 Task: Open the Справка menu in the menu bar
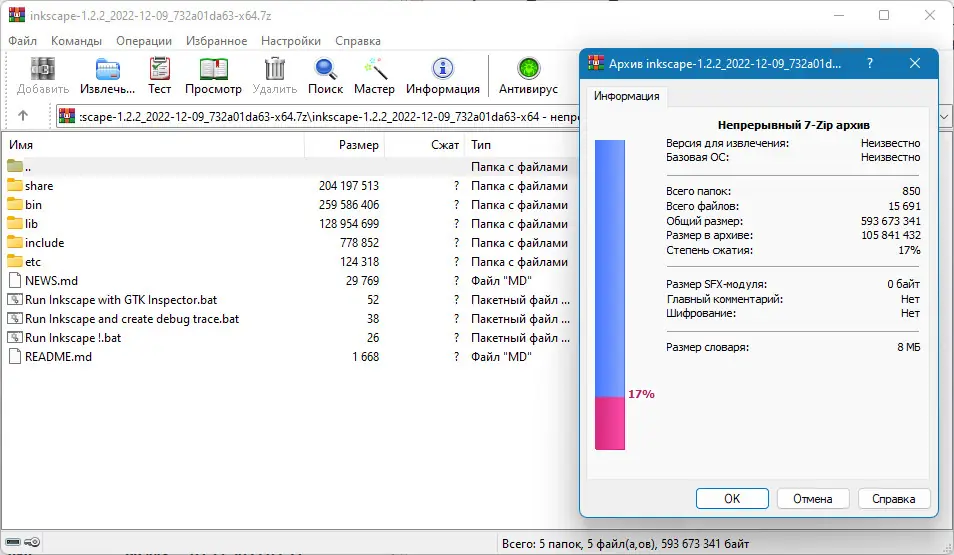pyautogui.click(x=358, y=41)
